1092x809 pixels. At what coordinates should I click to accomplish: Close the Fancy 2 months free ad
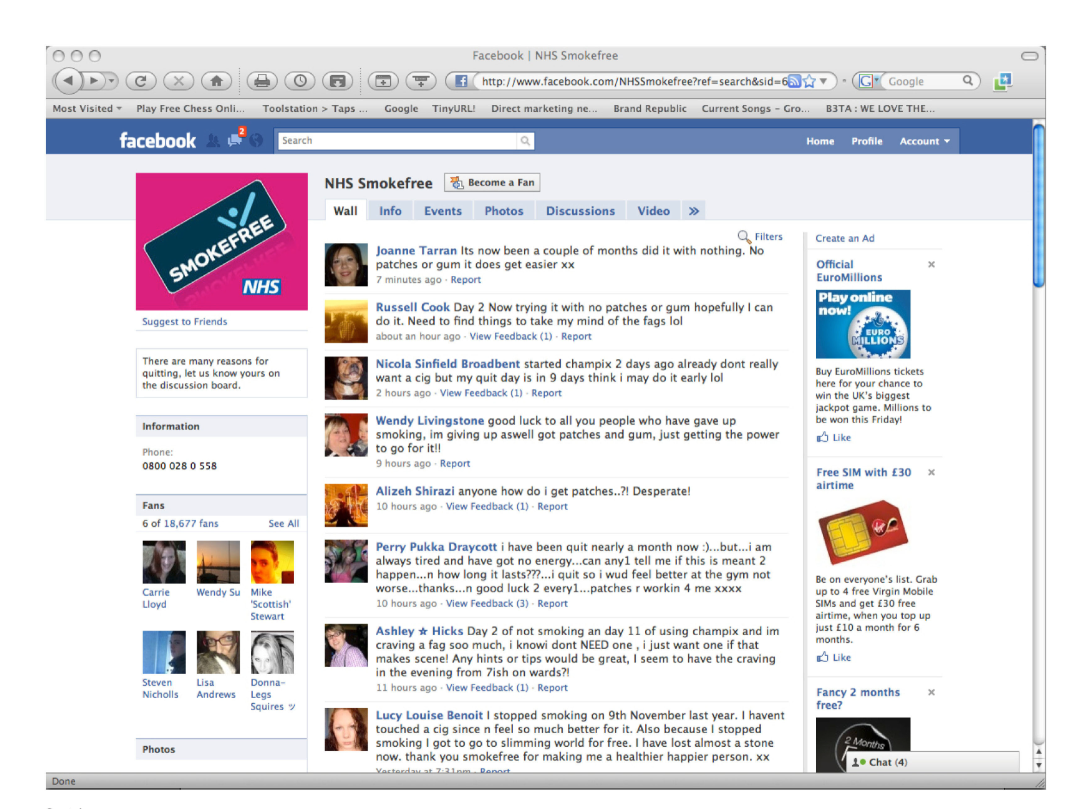click(931, 693)
